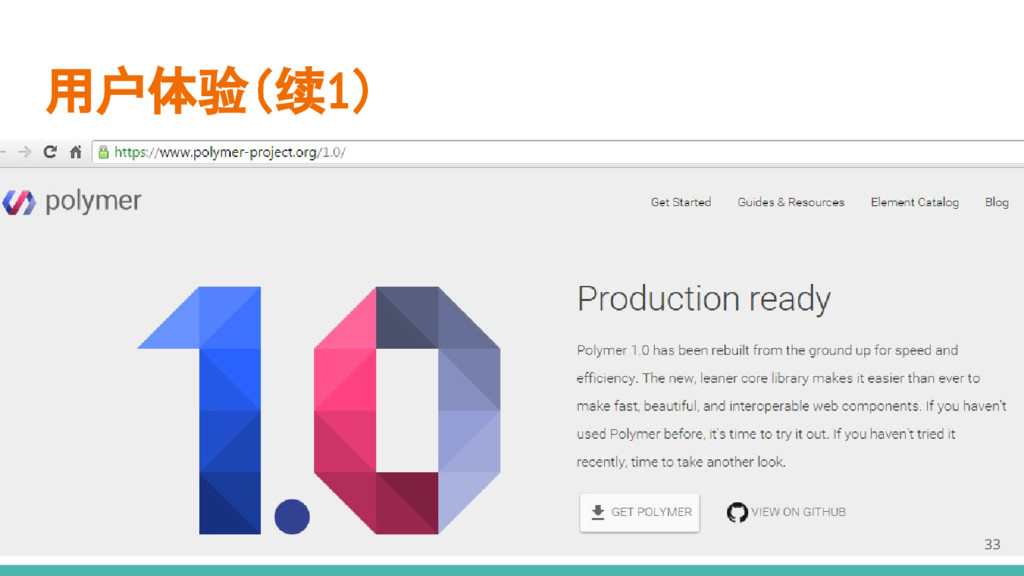1024x576 pixels.
Task: Click the Production ready heading
Action: (x=703, y=299)
